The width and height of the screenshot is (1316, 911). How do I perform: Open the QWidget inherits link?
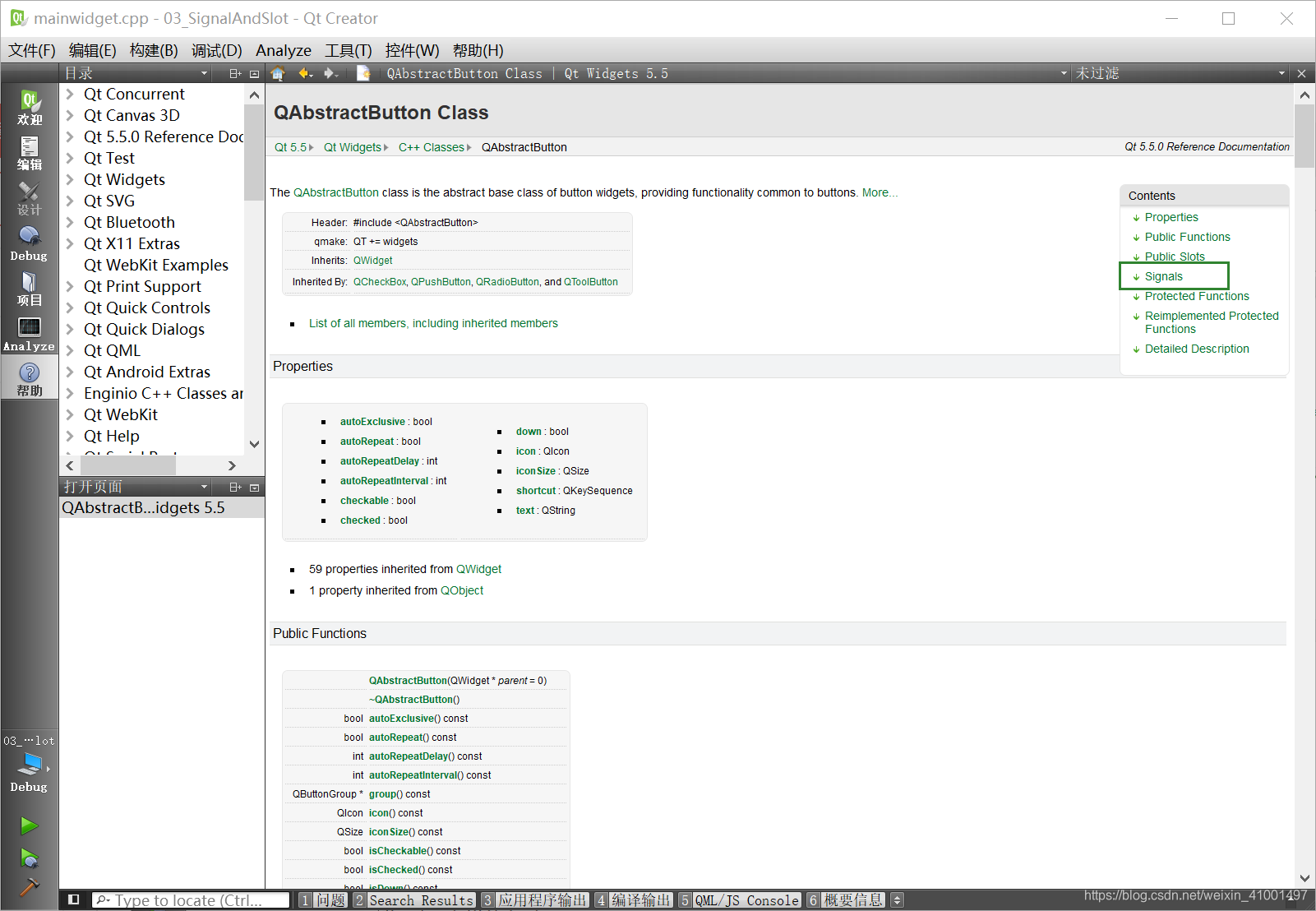[x=372, y=261]
